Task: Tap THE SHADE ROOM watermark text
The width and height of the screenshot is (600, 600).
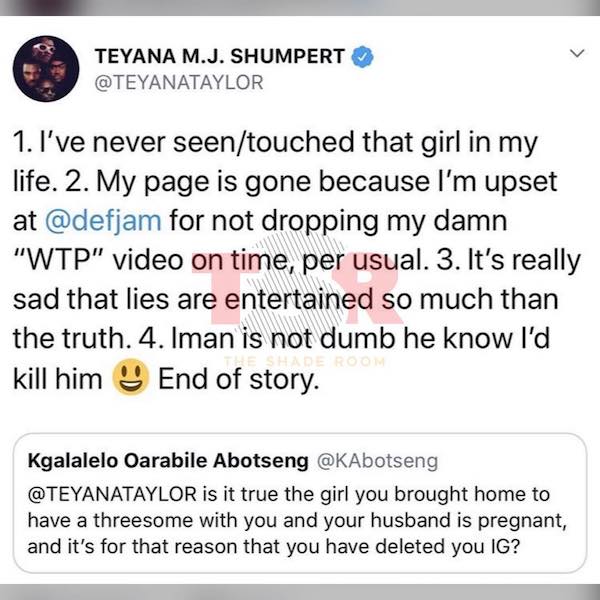Action: click(x=304, y=361)
